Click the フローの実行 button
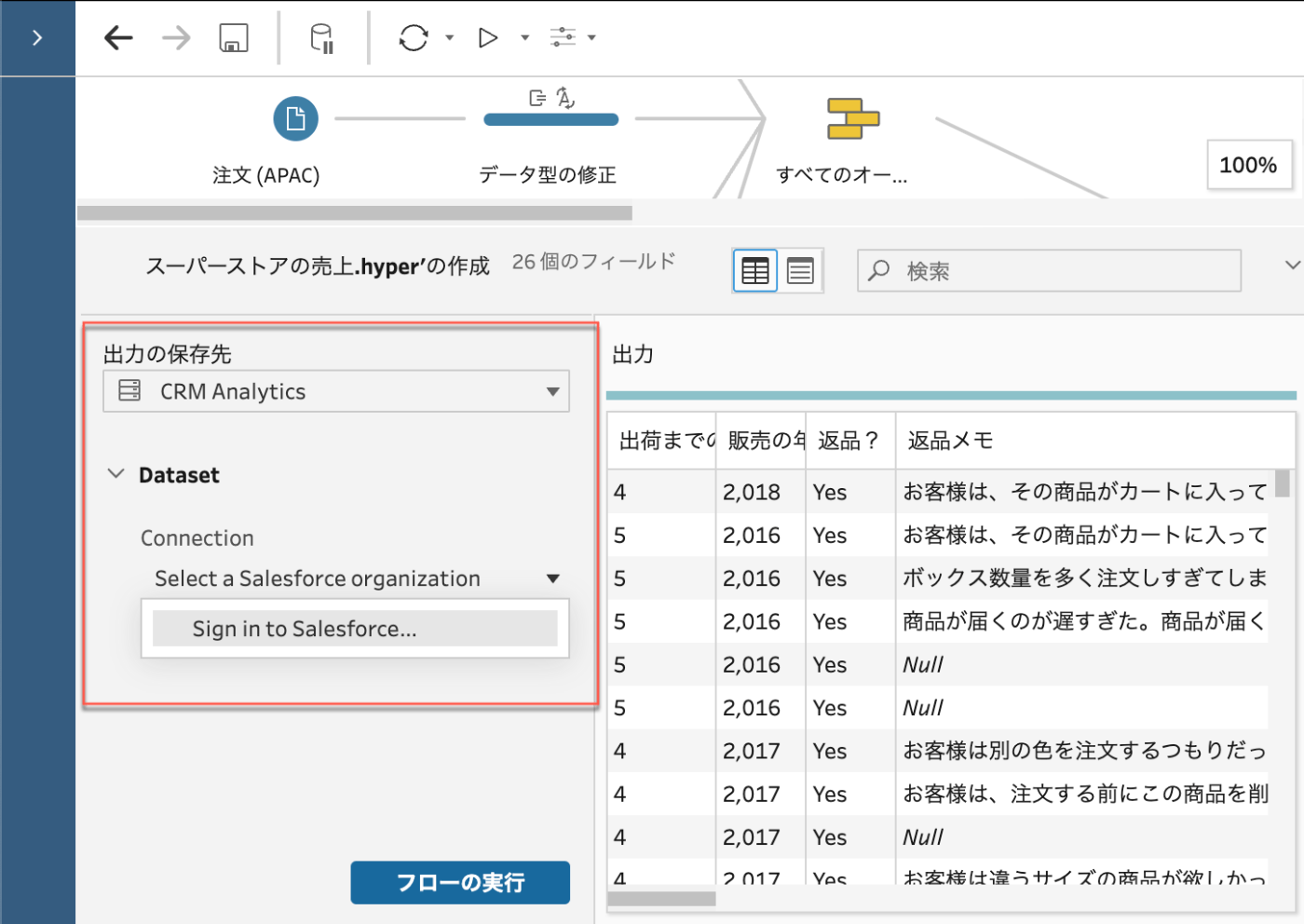This screenshot has height=924, width=1304. pyautogui.click(x=460, y=882)
